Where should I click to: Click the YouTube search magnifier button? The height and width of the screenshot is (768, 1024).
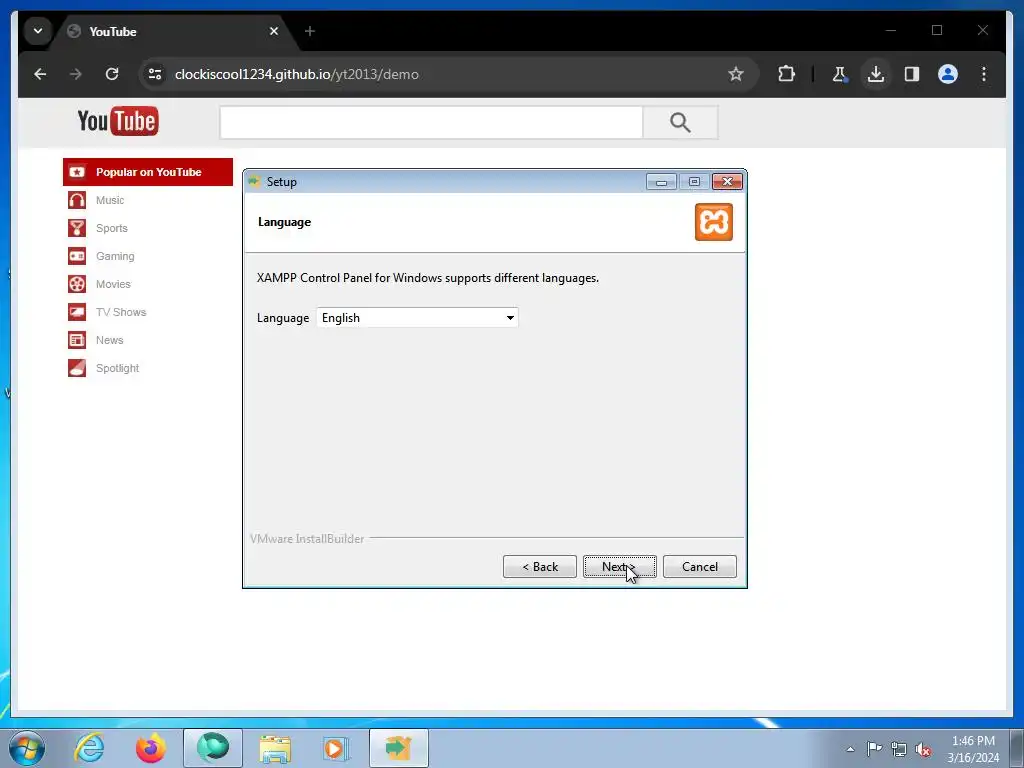click(680, 122)
